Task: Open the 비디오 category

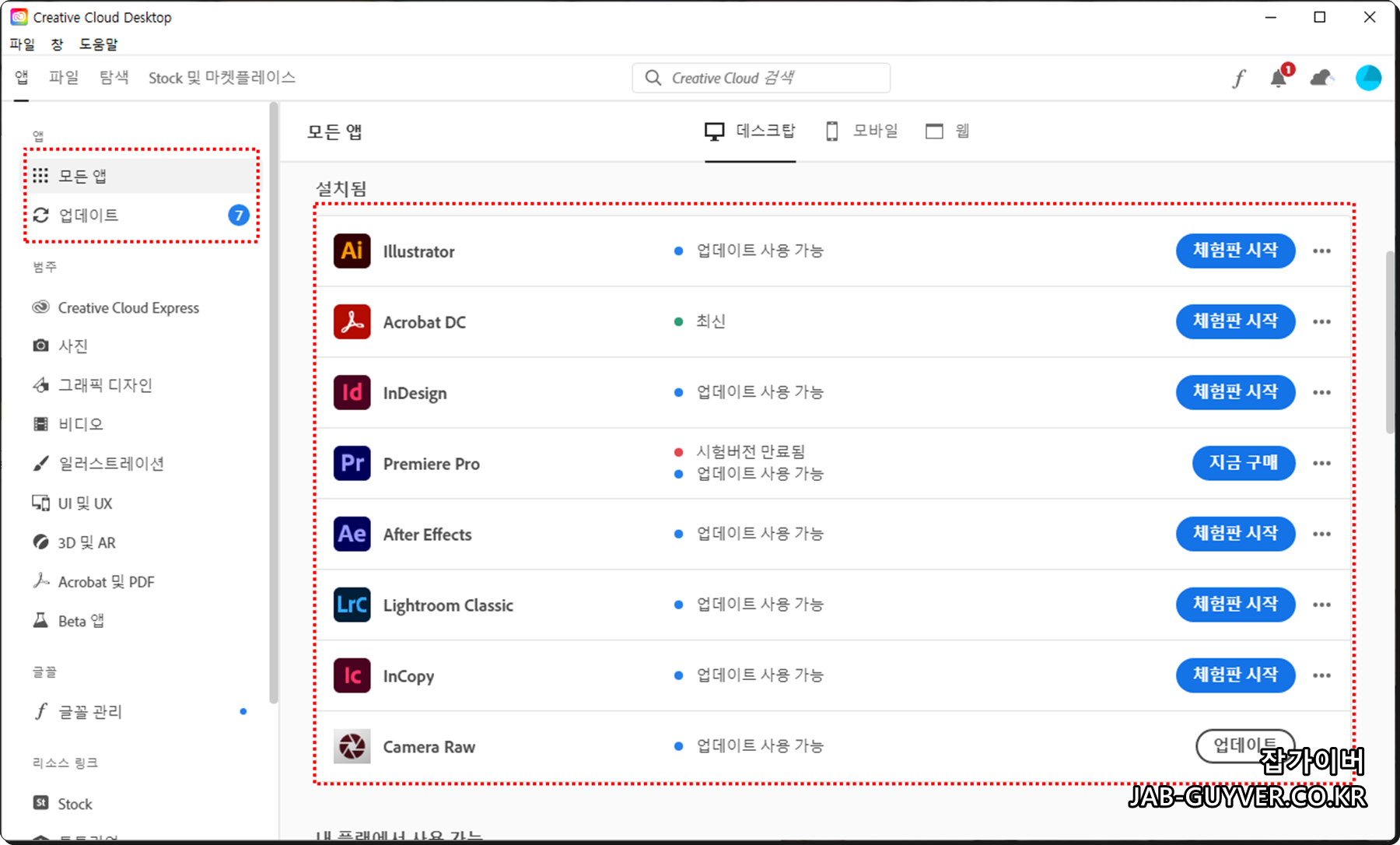Action: (x=68, y=424)
